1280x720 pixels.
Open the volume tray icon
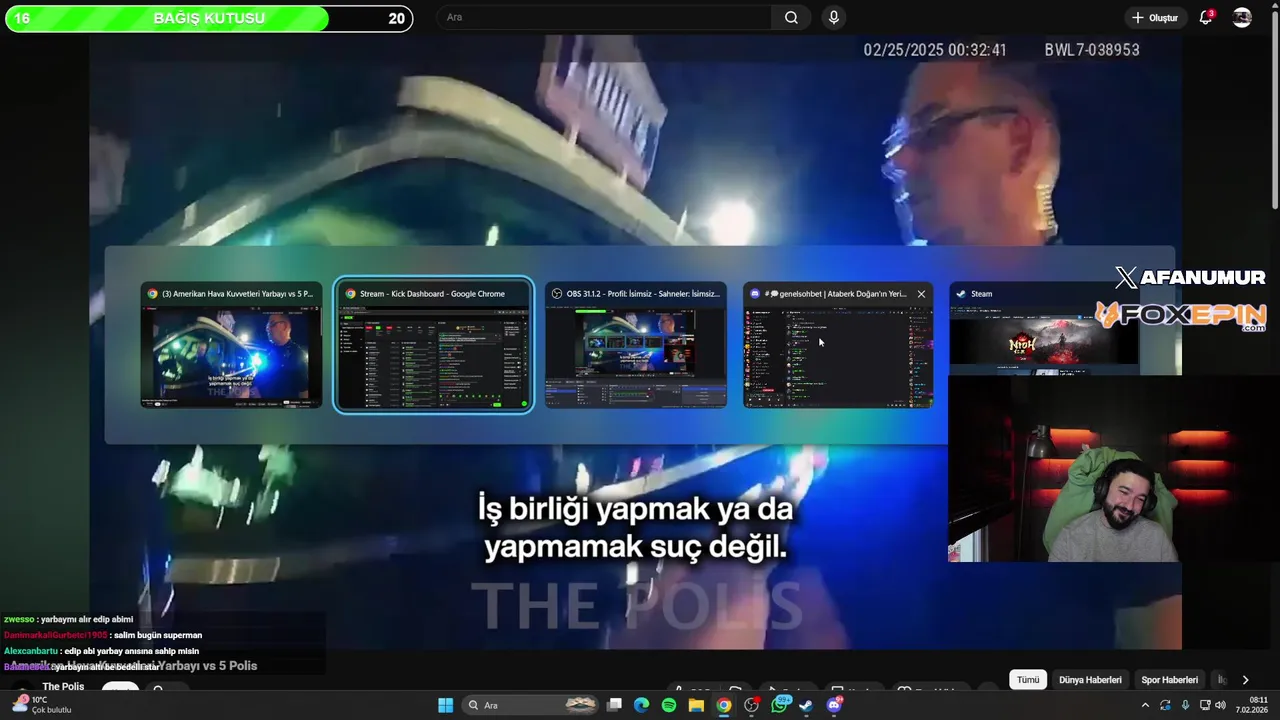pyautogui.click(x=1220, y=705)
